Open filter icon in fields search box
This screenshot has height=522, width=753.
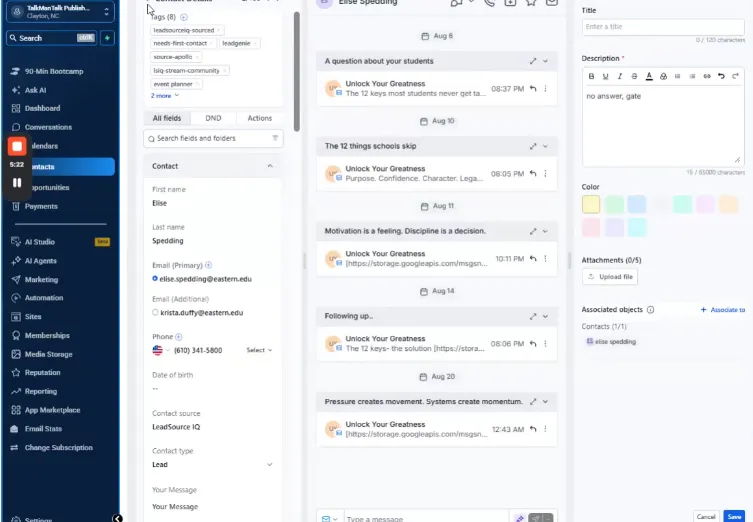pyautogui.click(x=275, y=138)
